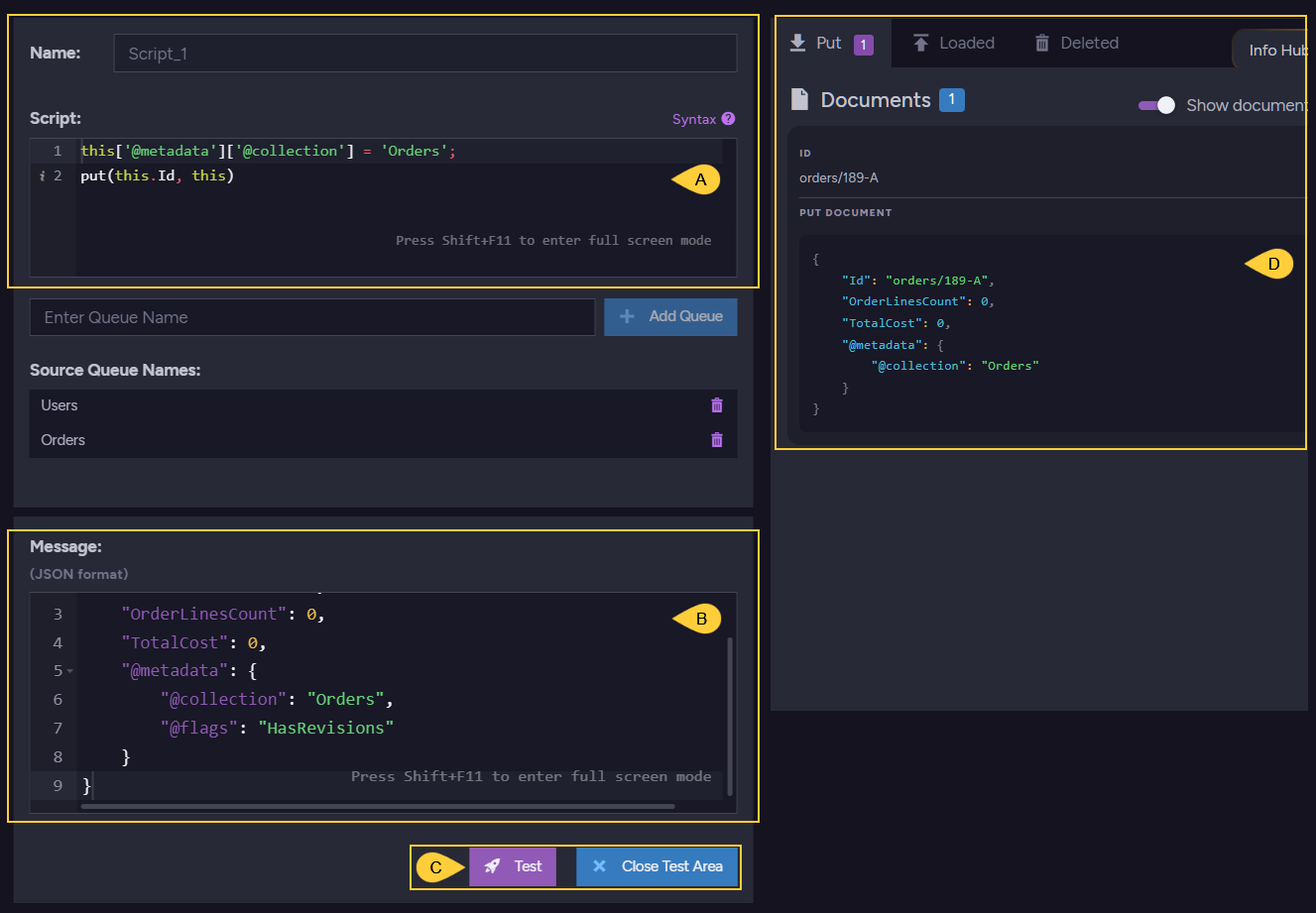
Task: Toggle the Show document switch
Action: point(1156,105)
